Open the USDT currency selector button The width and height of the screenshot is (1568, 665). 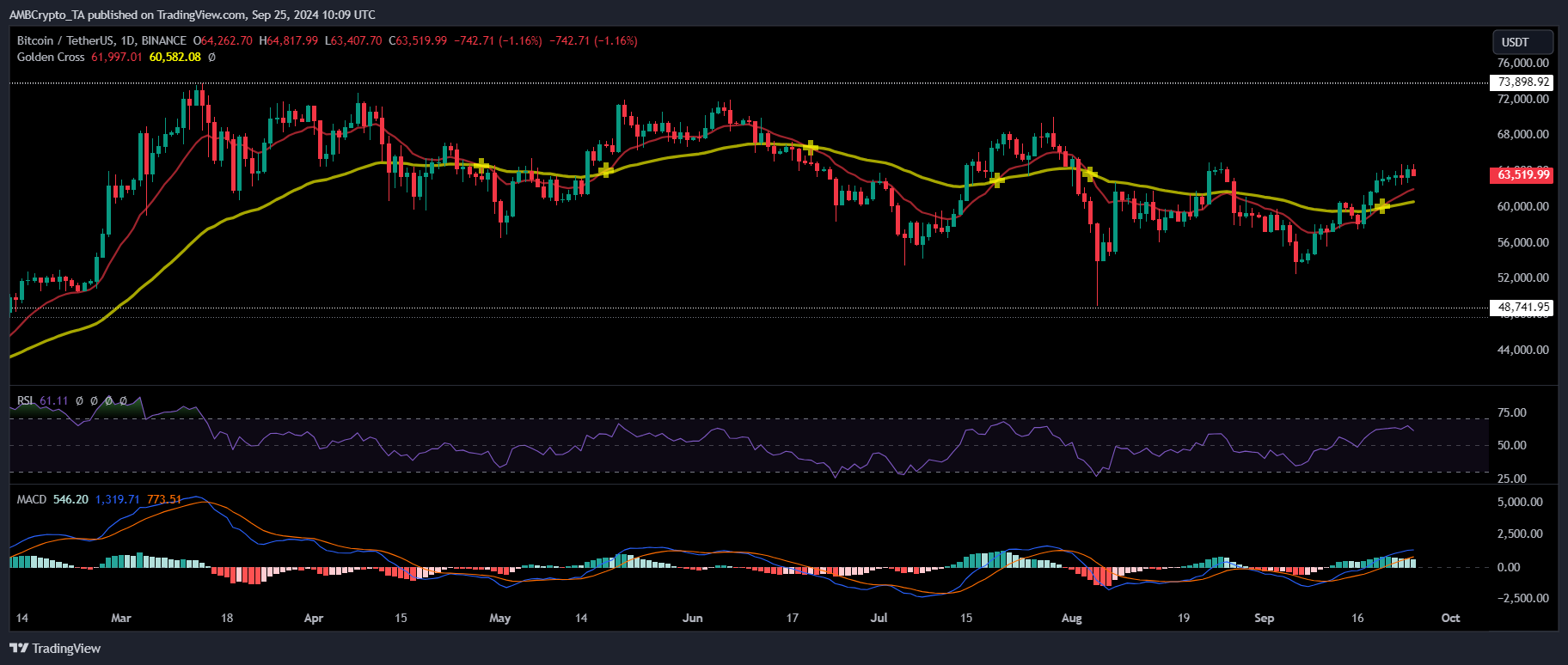click(1522, 42)
